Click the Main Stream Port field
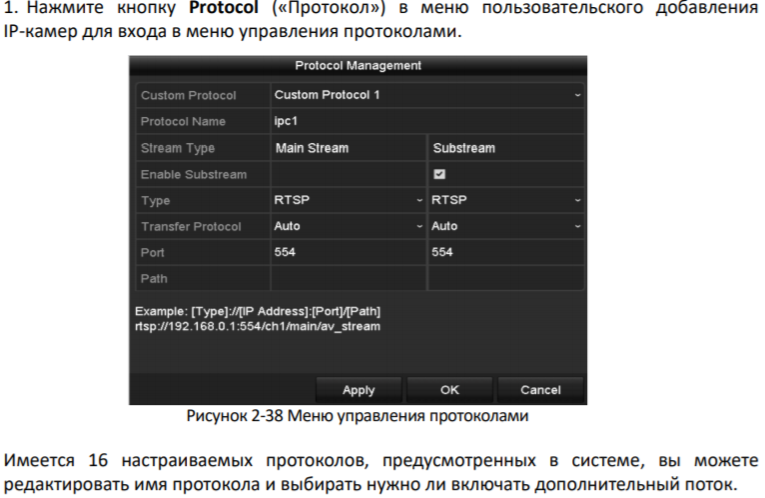 [348, 252]
